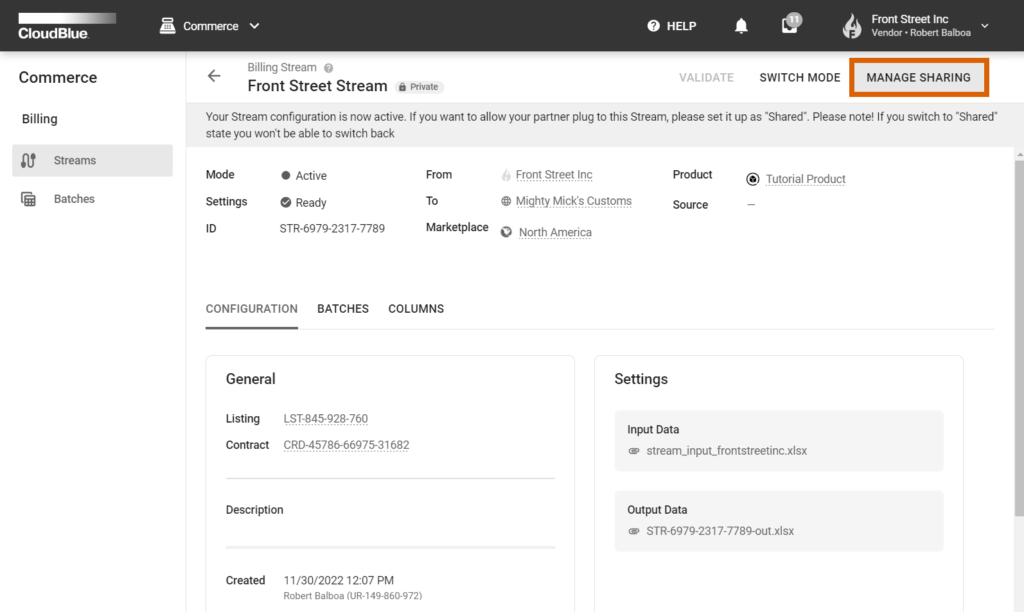Click the Billing section heading
Image resolution: width=1024 pixels, height=612 pixels.
coord(40,119)
